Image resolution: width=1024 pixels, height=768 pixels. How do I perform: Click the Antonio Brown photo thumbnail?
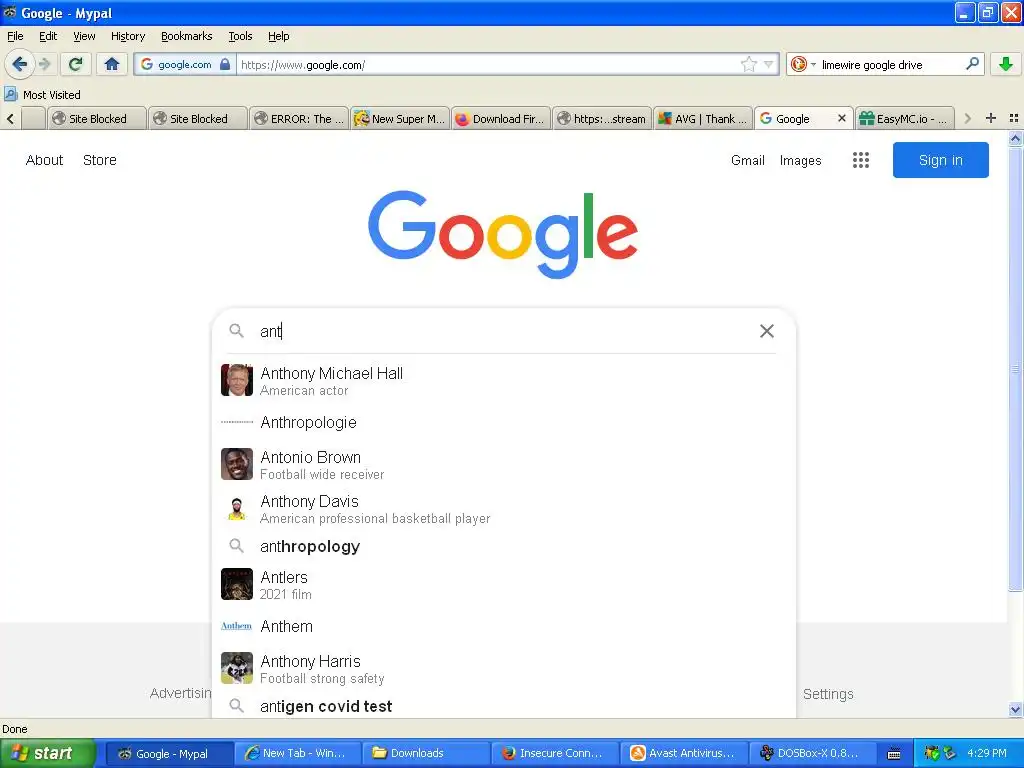point(236,464)
